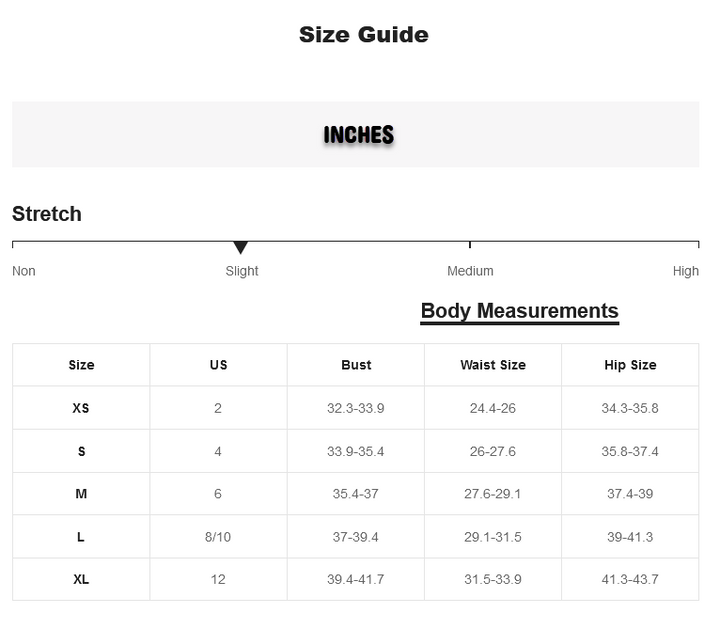720x629 pixels.
Task: Click the High stretch label
Action: 686,271
